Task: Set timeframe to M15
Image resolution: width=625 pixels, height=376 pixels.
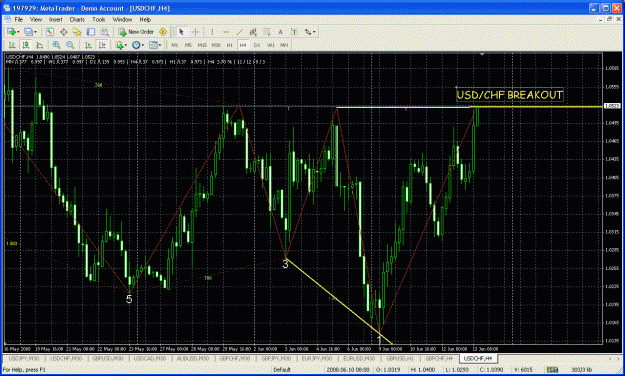Action: point(202,45)
